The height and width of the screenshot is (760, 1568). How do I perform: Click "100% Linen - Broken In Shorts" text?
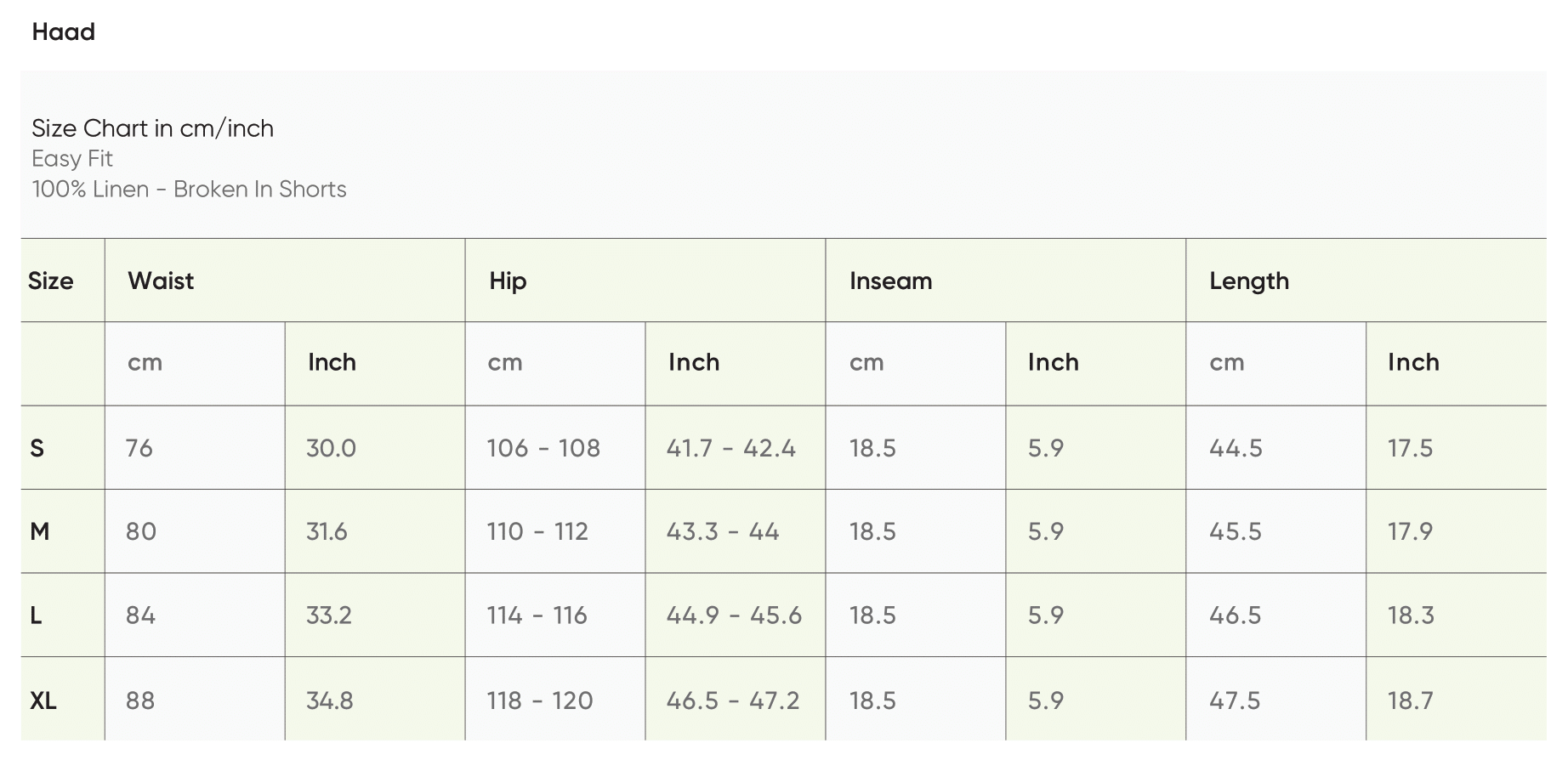coord(189,190)
